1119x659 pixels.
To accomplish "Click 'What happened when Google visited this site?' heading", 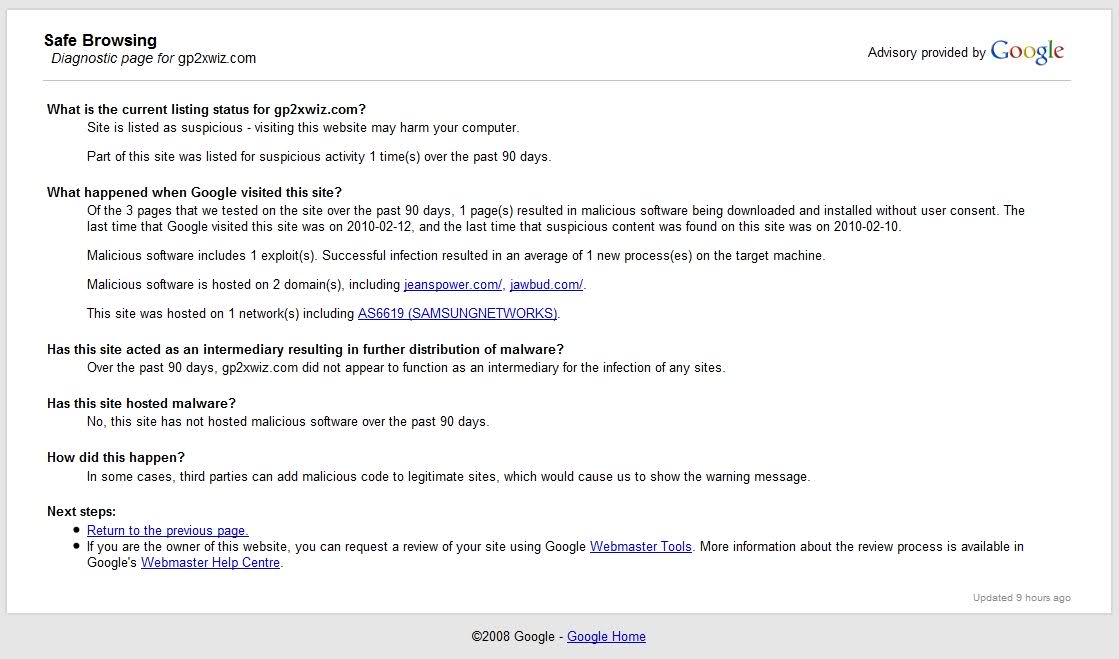I will click(x=194, y=193).
